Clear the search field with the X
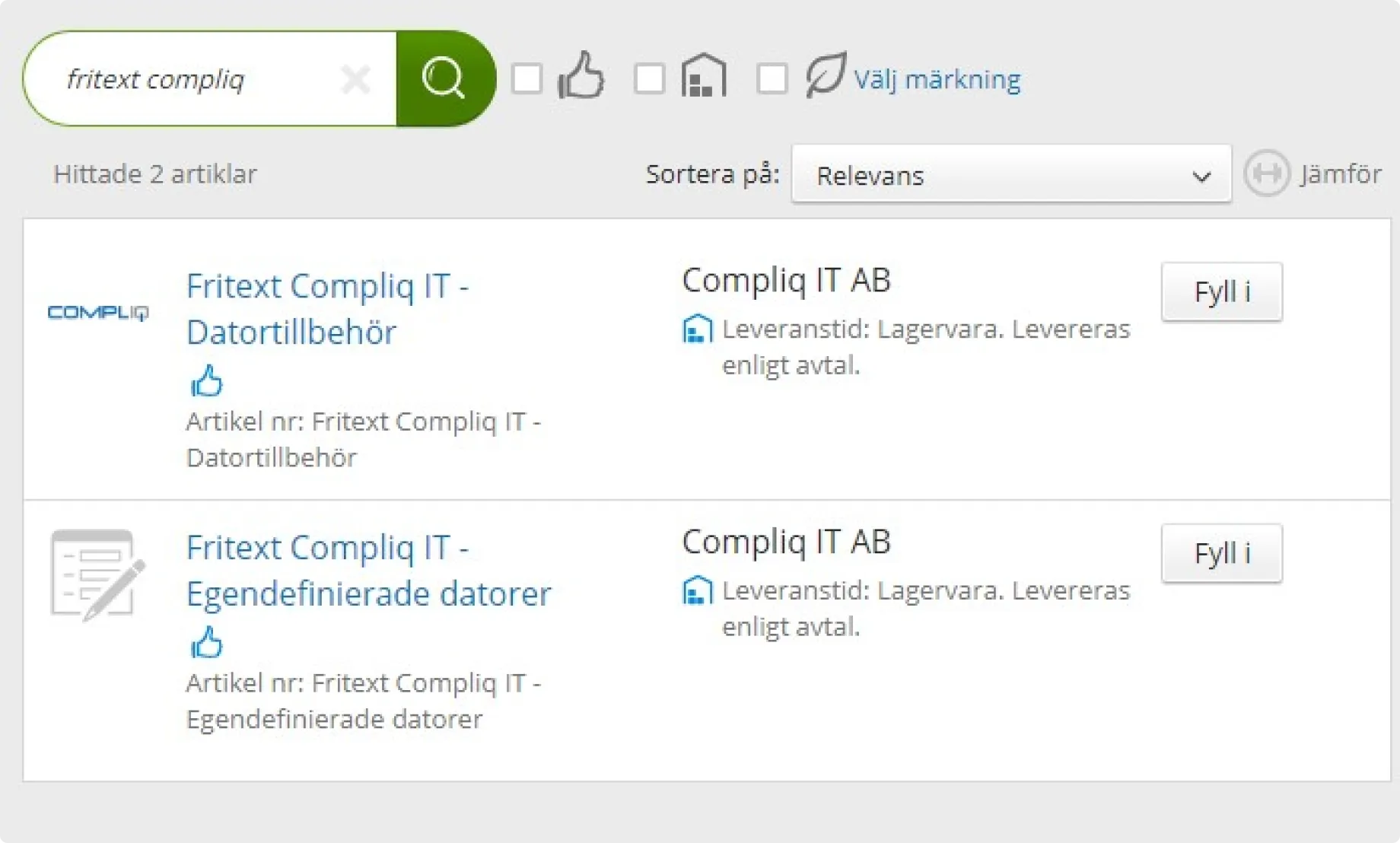The width and height of the screenshot is (1400, 843). [355, 78]
